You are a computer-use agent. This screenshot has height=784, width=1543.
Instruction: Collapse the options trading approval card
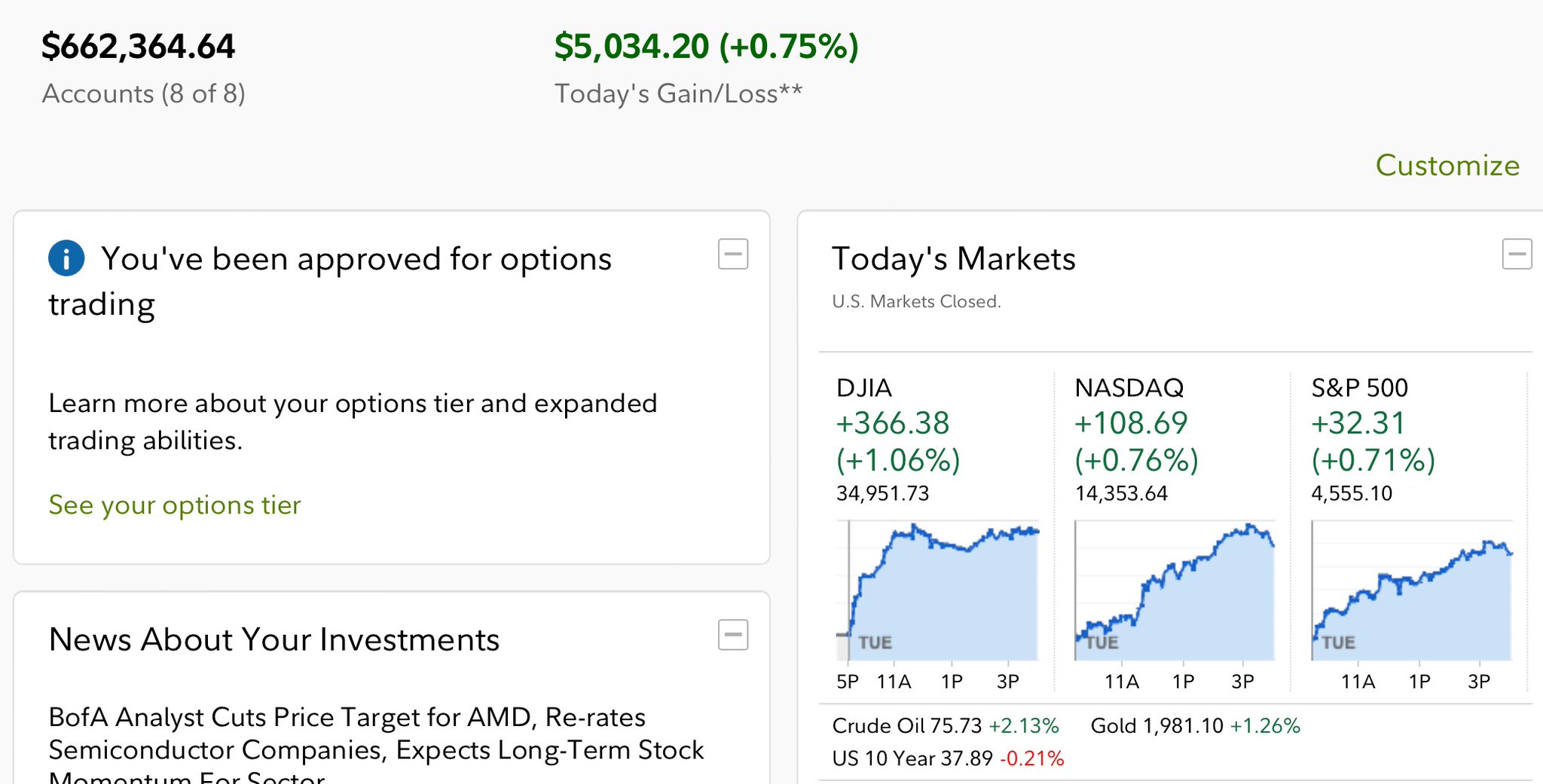click(x=733, y=254)
